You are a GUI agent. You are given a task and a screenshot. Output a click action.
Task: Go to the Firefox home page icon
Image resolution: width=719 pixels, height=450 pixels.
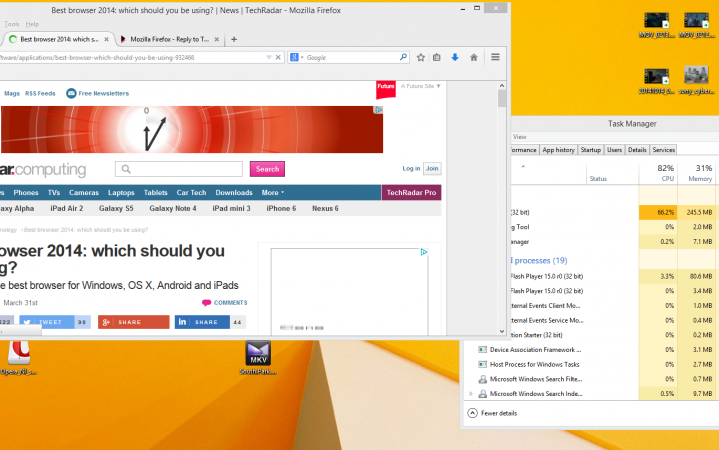474,57
